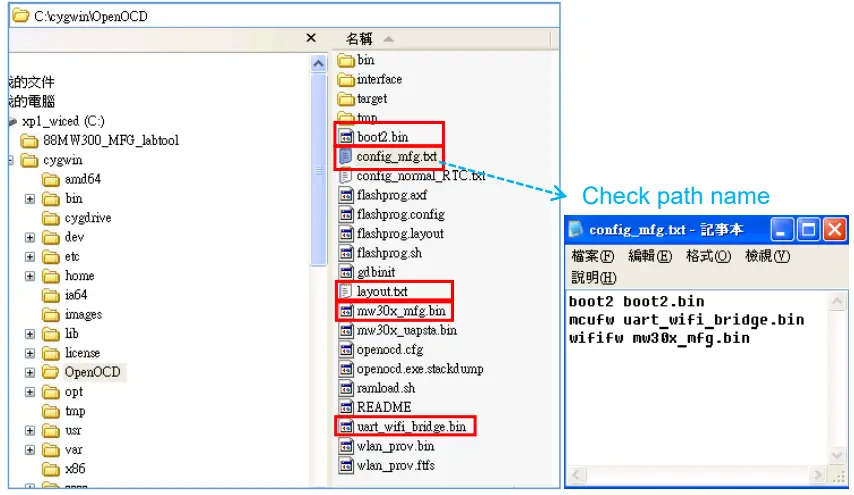Expand the OpenOCD folder in tree
Image resolution: width=854 pixels, height=495 pixels.
coord(30,372)
